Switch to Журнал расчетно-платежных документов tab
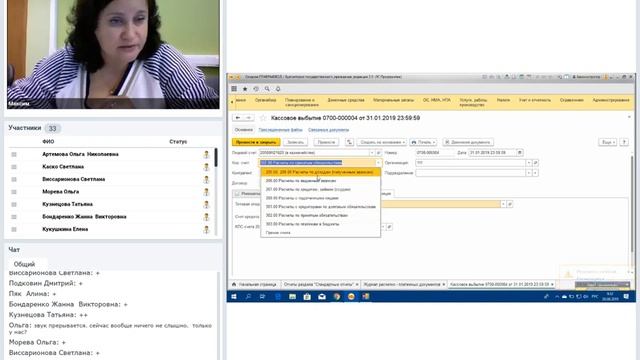640x360 pixels. [x=403, y=284]
